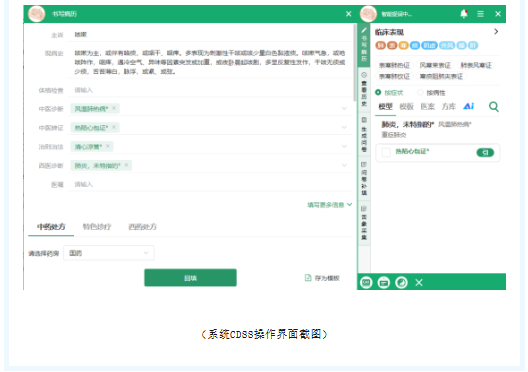
Task: Tick the checkbox next to 热陷心包证
Action: [x=386, y=152]
